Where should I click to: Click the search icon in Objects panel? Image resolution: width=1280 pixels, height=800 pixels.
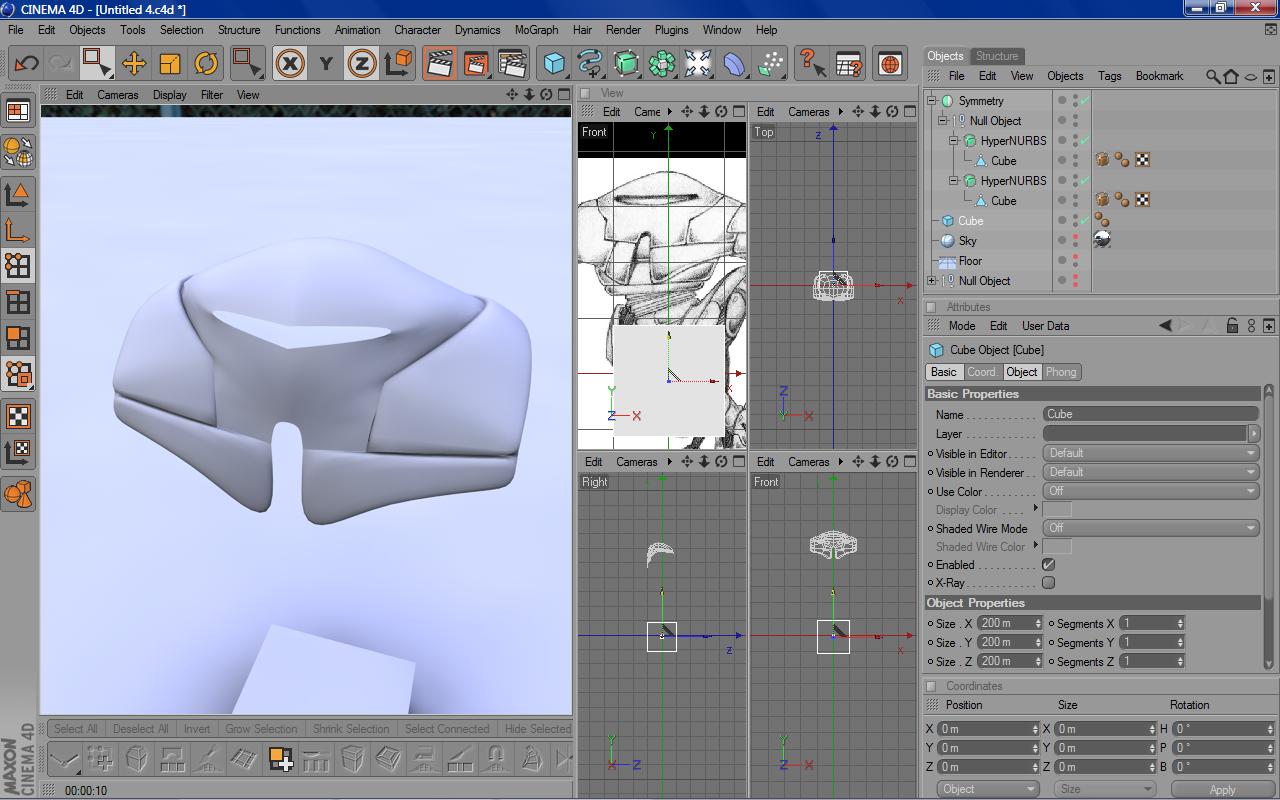pos(1213,76)
